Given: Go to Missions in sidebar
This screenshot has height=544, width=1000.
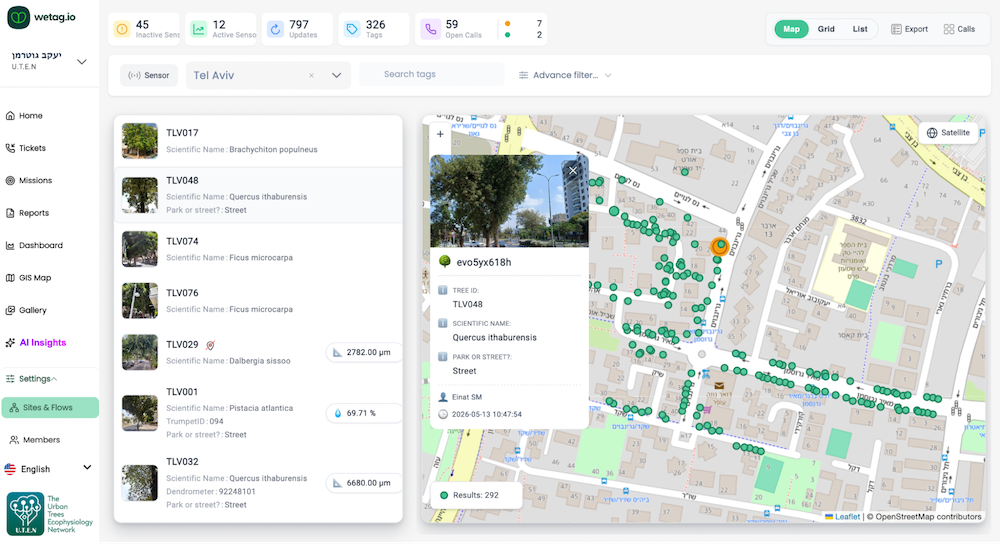Looking at the screenshot, I should tap(35, 180).
